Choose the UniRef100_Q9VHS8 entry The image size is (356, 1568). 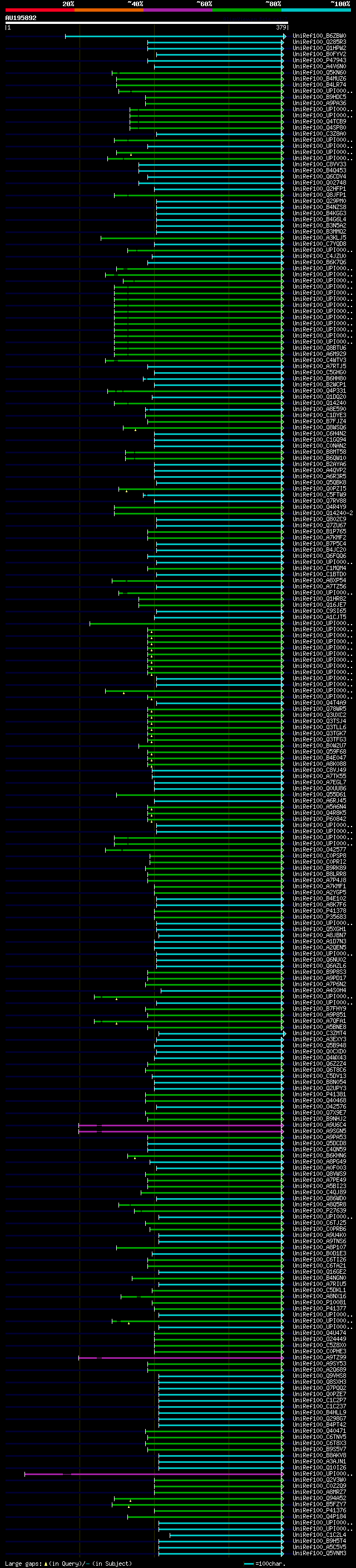pyautogui.click(x=319, y=1376)
